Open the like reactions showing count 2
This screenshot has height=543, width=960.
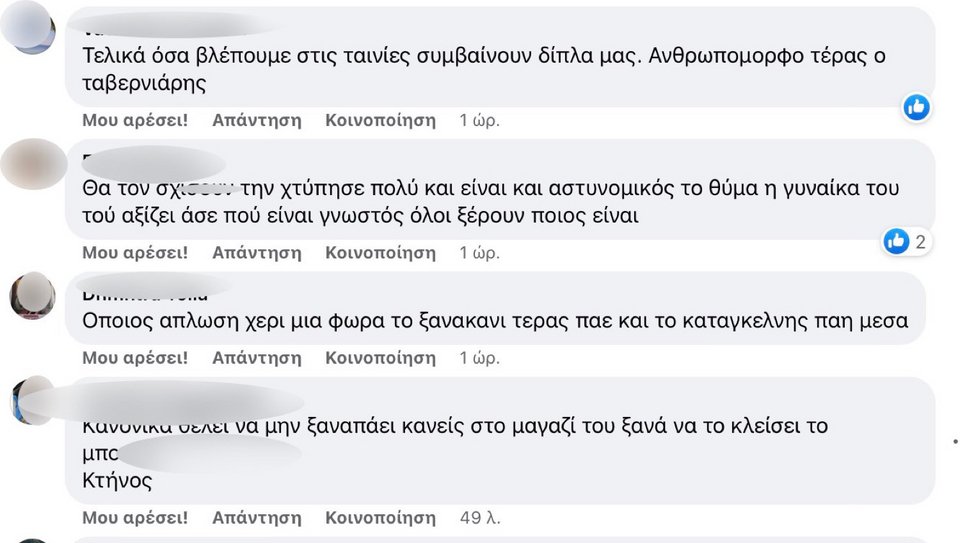pos(906,241)
